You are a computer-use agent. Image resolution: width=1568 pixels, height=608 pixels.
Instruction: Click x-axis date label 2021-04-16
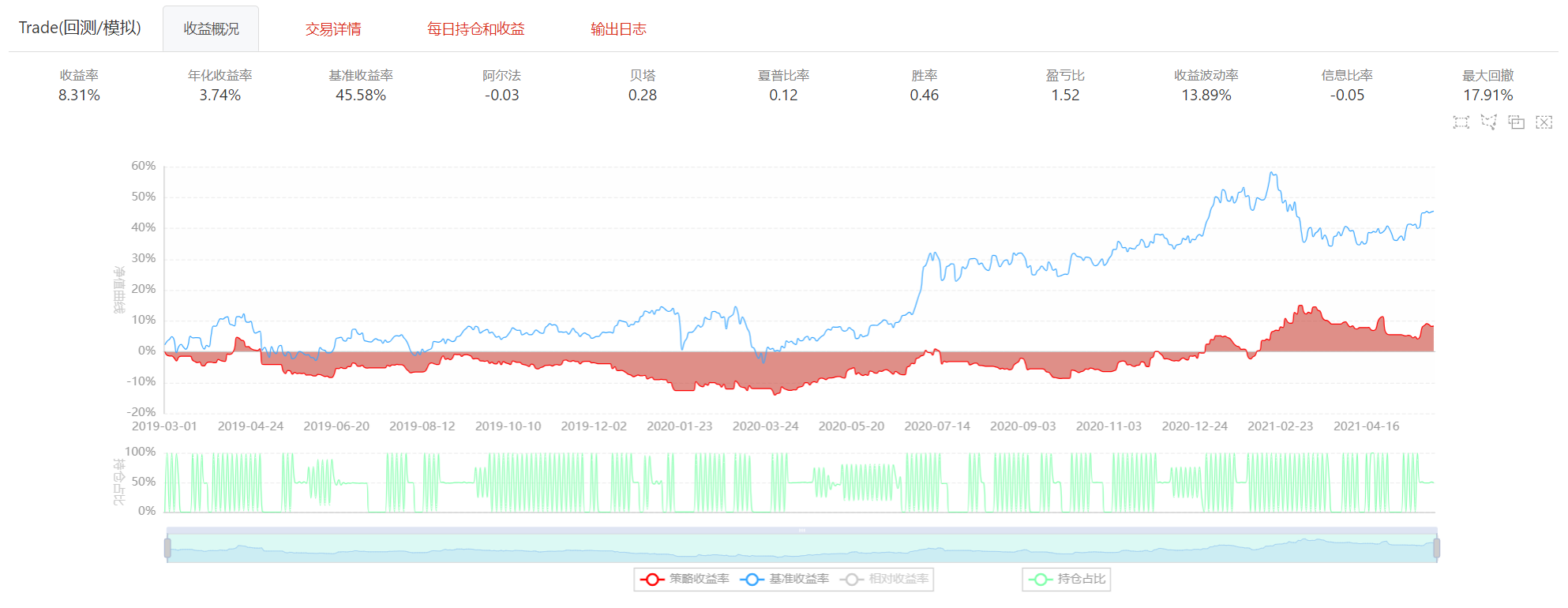tap(1366, 426)
